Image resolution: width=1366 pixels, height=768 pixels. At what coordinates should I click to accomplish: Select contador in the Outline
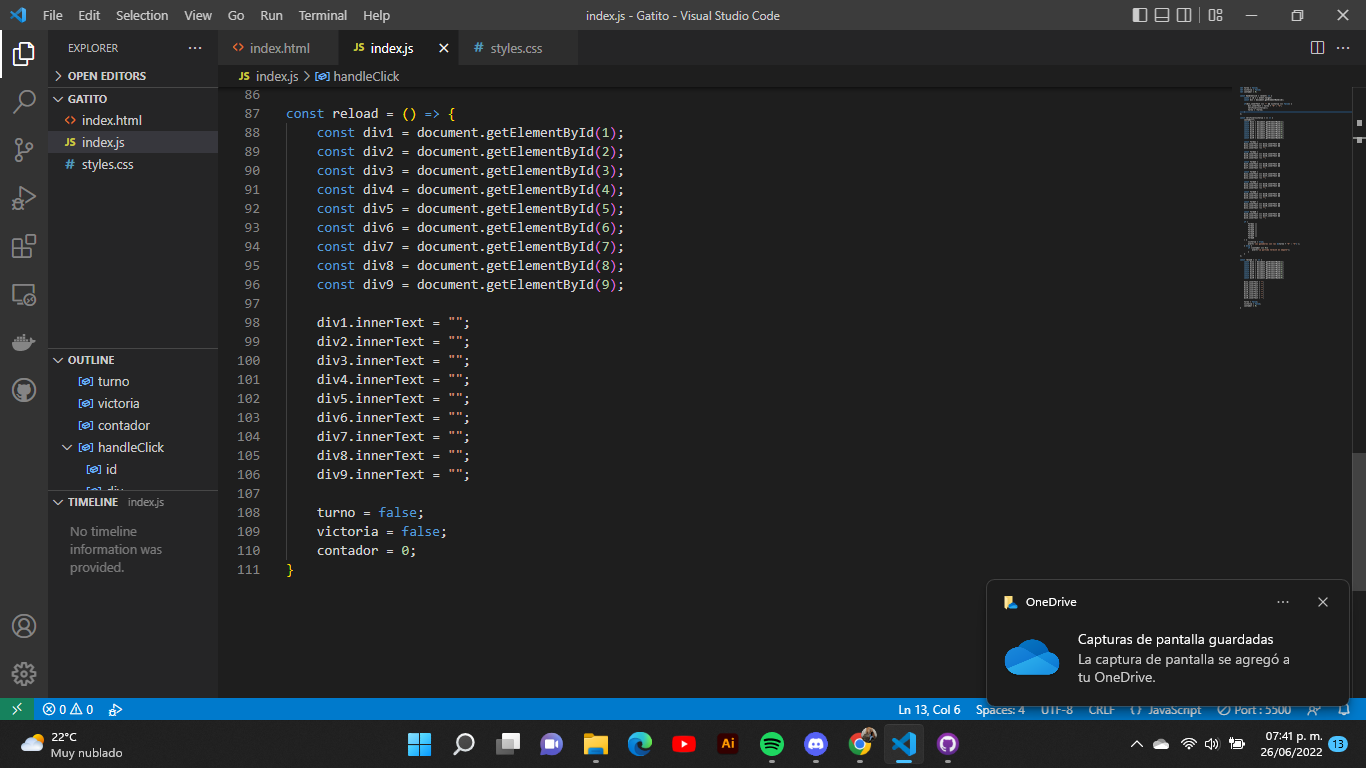(133, 425)
